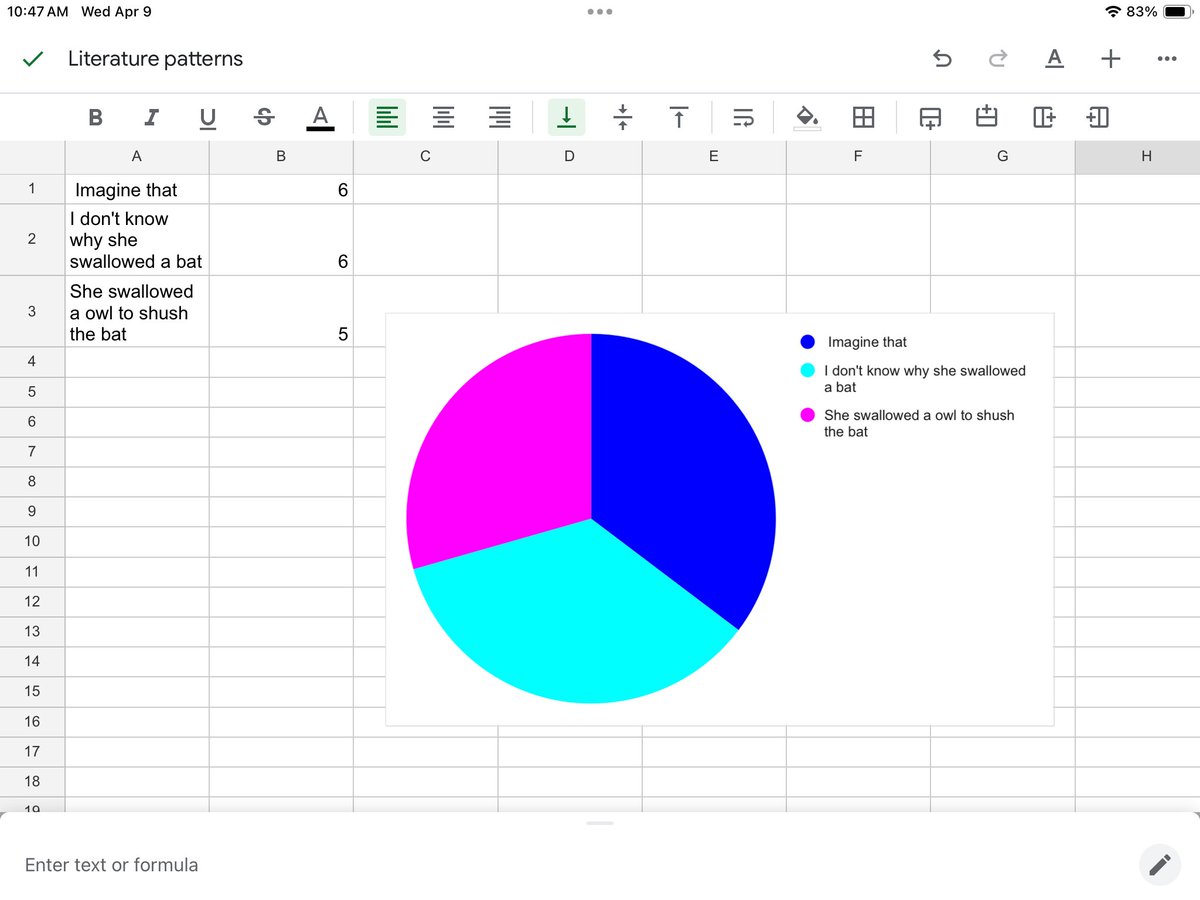Select column B header
The image size is (1200, 900).
point(281,156)
